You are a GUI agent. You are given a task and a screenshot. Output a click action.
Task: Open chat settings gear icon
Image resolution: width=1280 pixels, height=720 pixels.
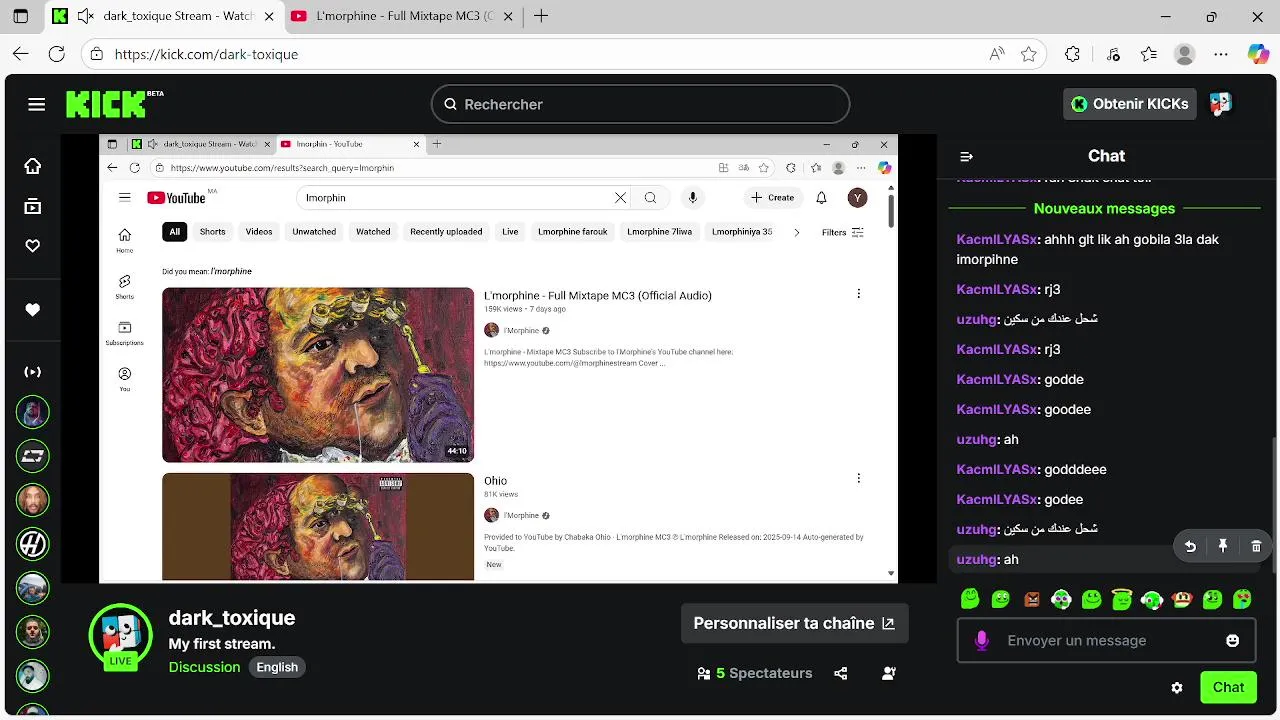click(1177, 688)
